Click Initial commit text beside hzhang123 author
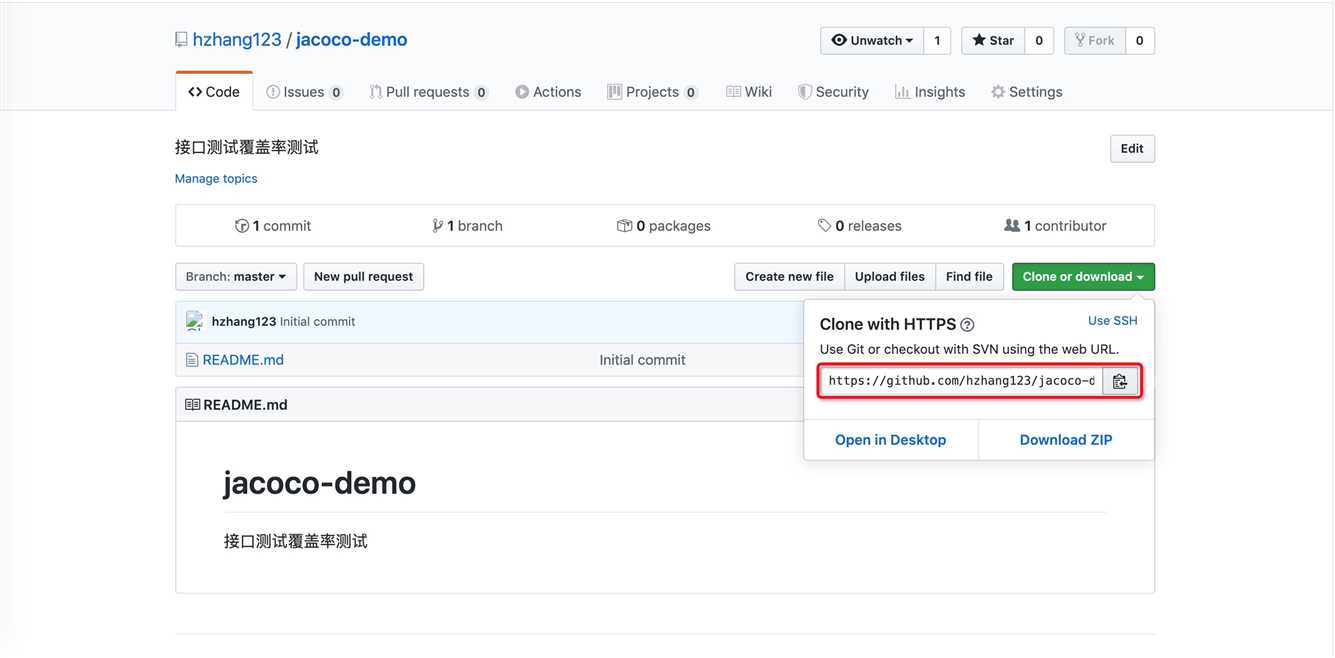 click(x=318, y=322)
